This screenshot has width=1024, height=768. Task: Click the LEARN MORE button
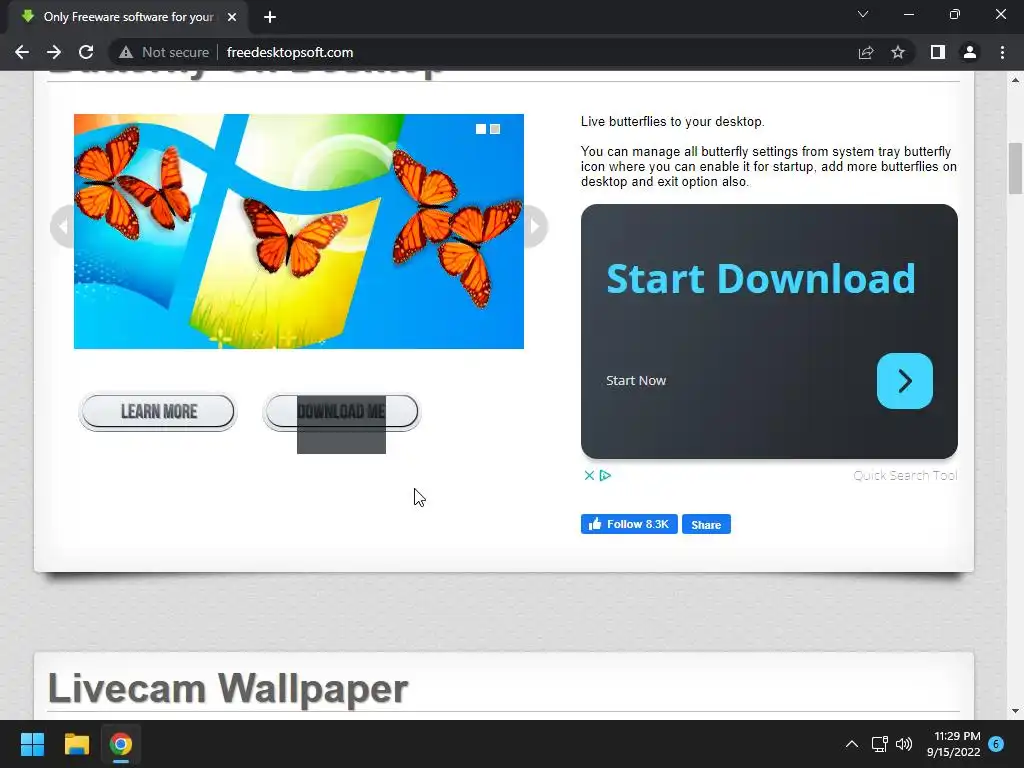coord(158,411)
